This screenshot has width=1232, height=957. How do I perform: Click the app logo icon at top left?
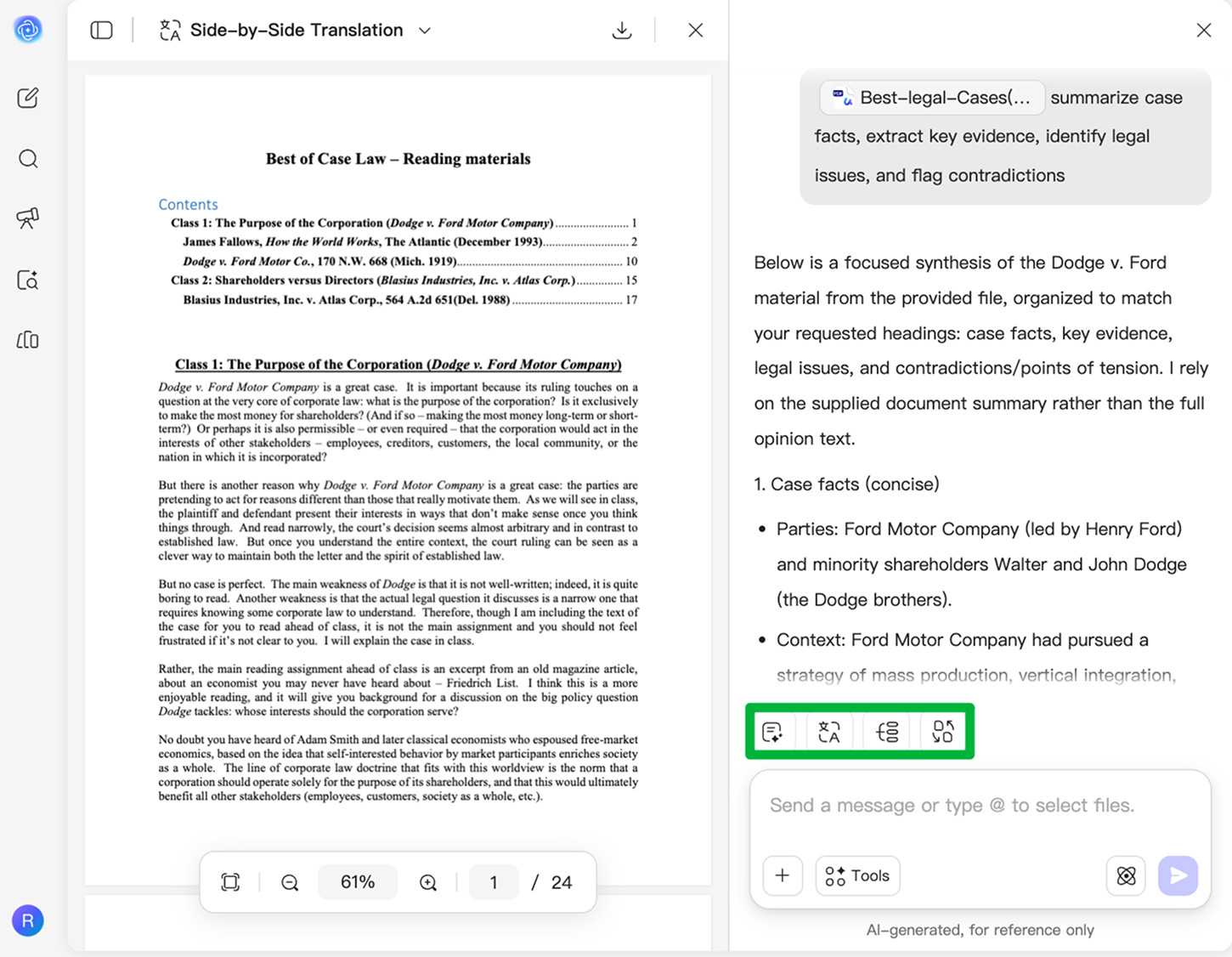coord(28,30)
